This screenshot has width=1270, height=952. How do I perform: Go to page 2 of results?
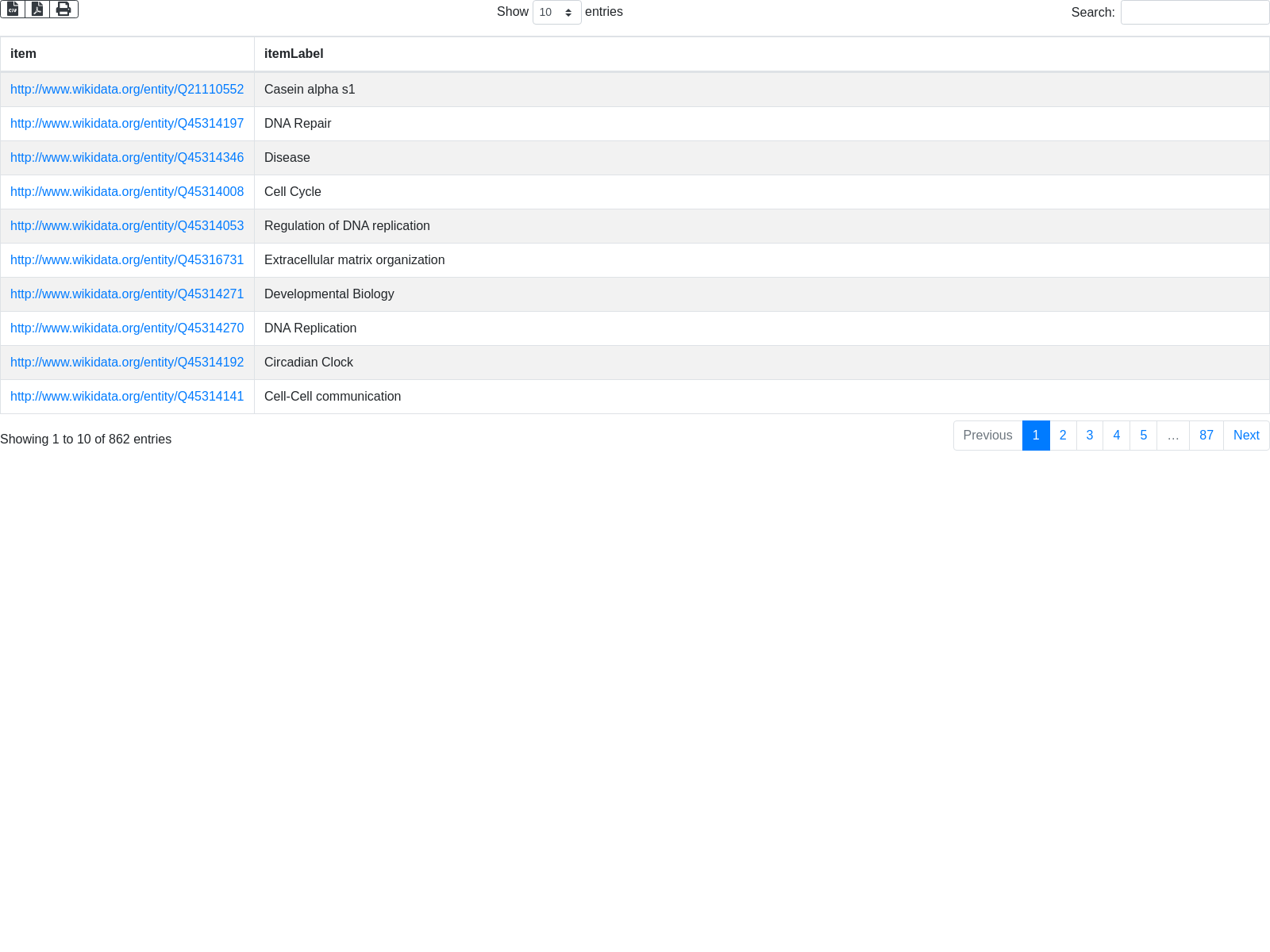point(1063,436)
